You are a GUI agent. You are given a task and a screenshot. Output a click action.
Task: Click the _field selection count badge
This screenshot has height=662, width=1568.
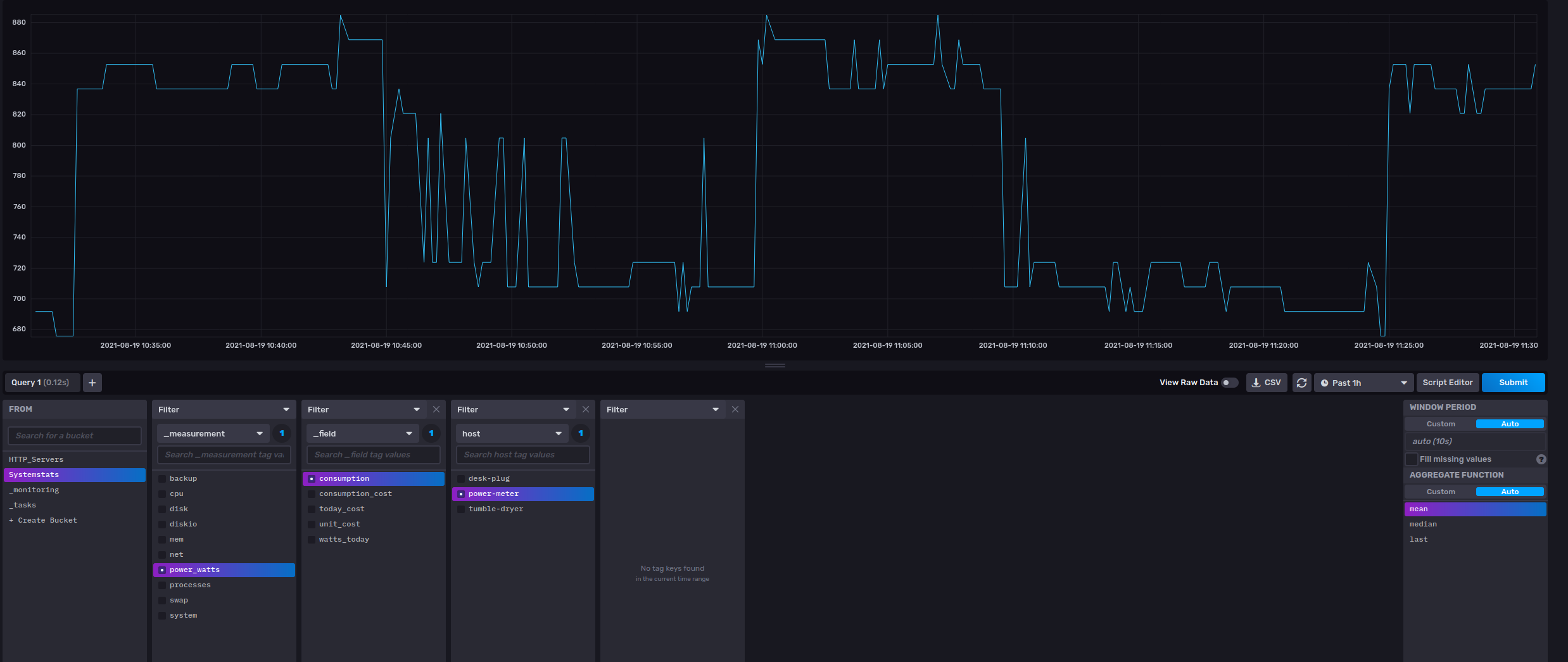[x=431, y=433]
